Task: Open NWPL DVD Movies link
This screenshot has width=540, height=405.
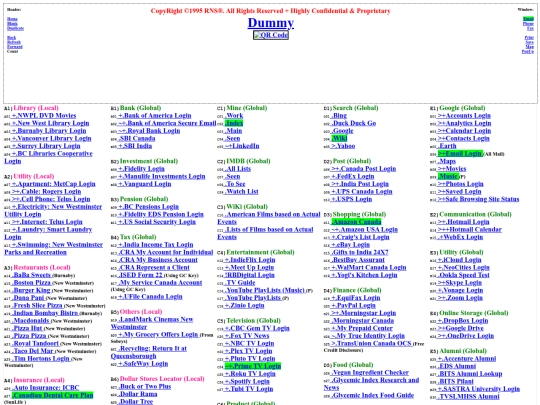Action: click(44, 116)
